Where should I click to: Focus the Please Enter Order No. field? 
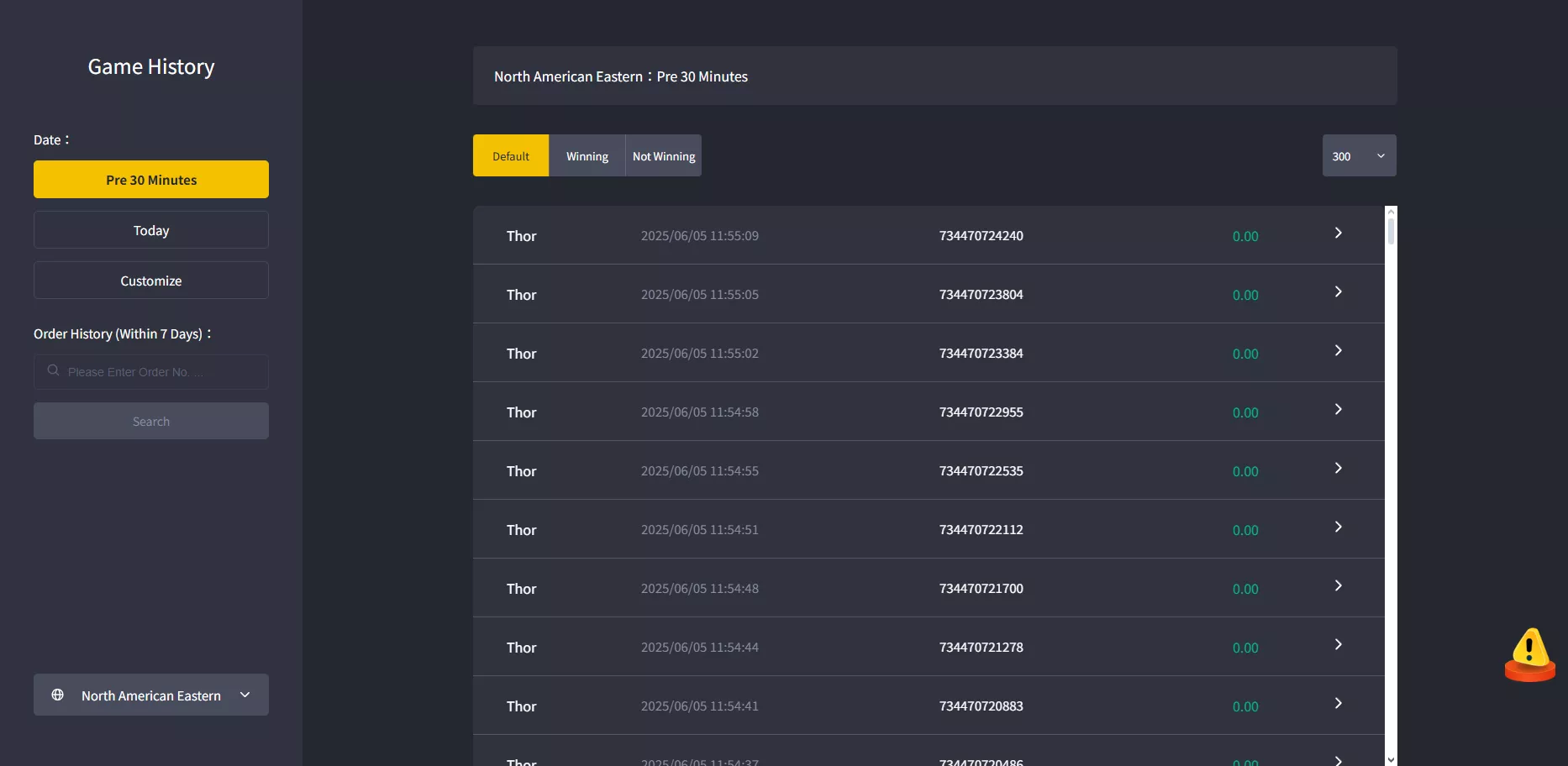point(151,371)
